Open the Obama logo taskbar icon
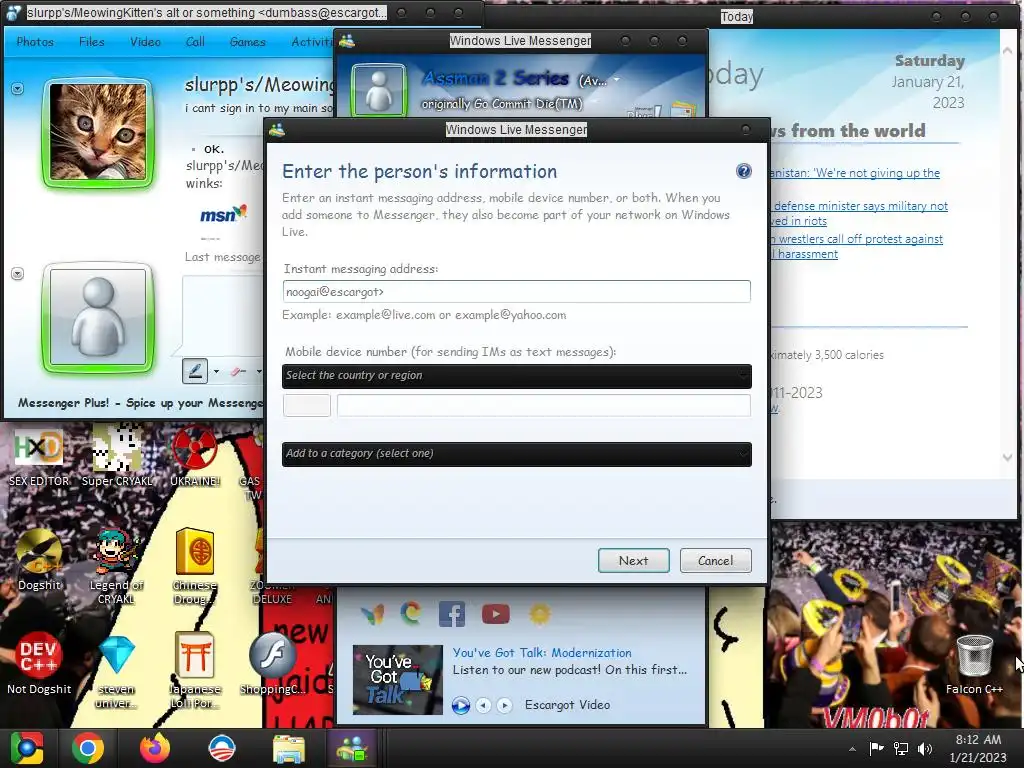Screen dimensions: 1024x768 pyautogui.click(x=221, y=748)
